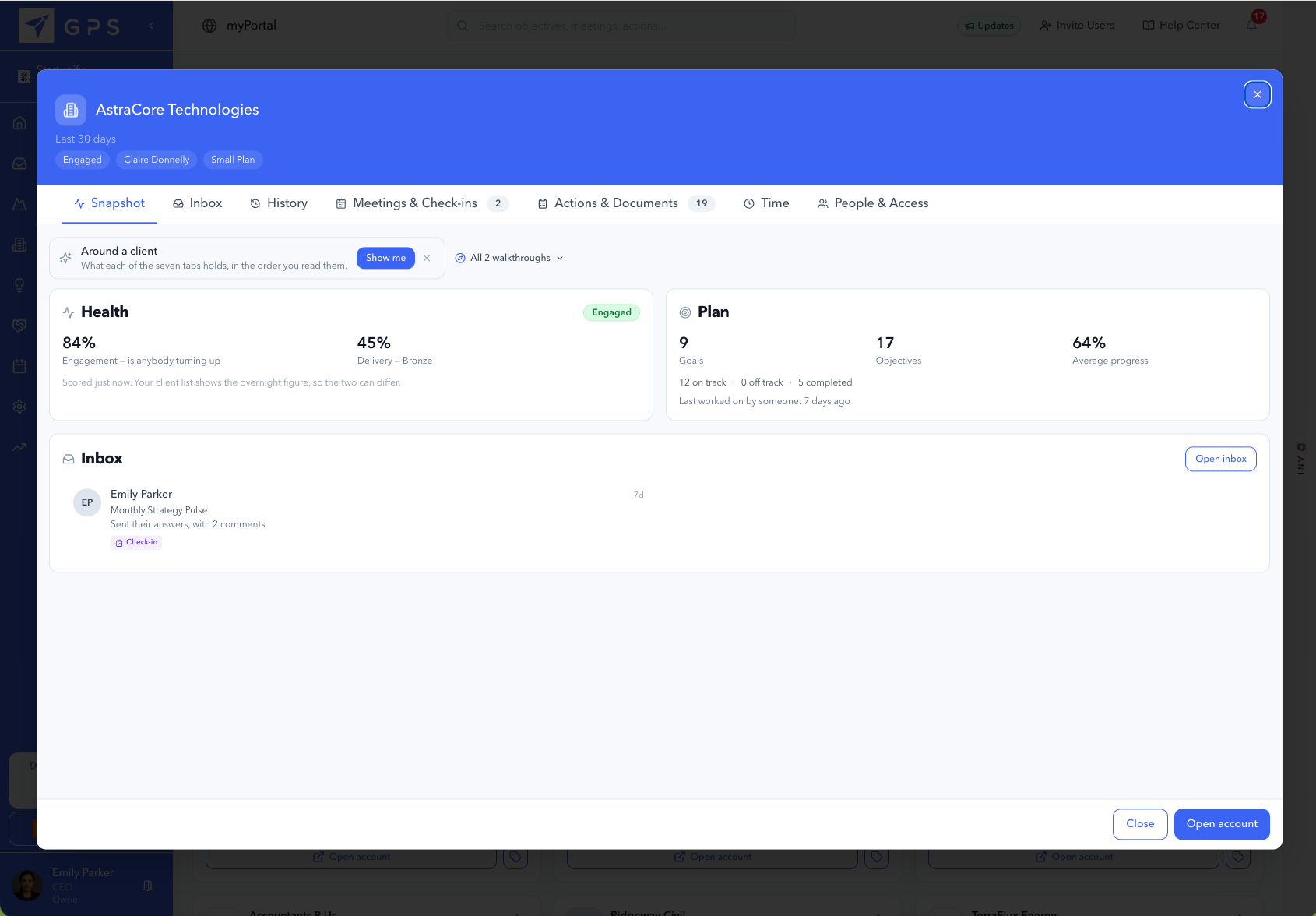Viewport: 1316px width, 916px height.
Task: Click the trending chart icon in sidebar
Action: pyautogui.click(x=19, y=447)
